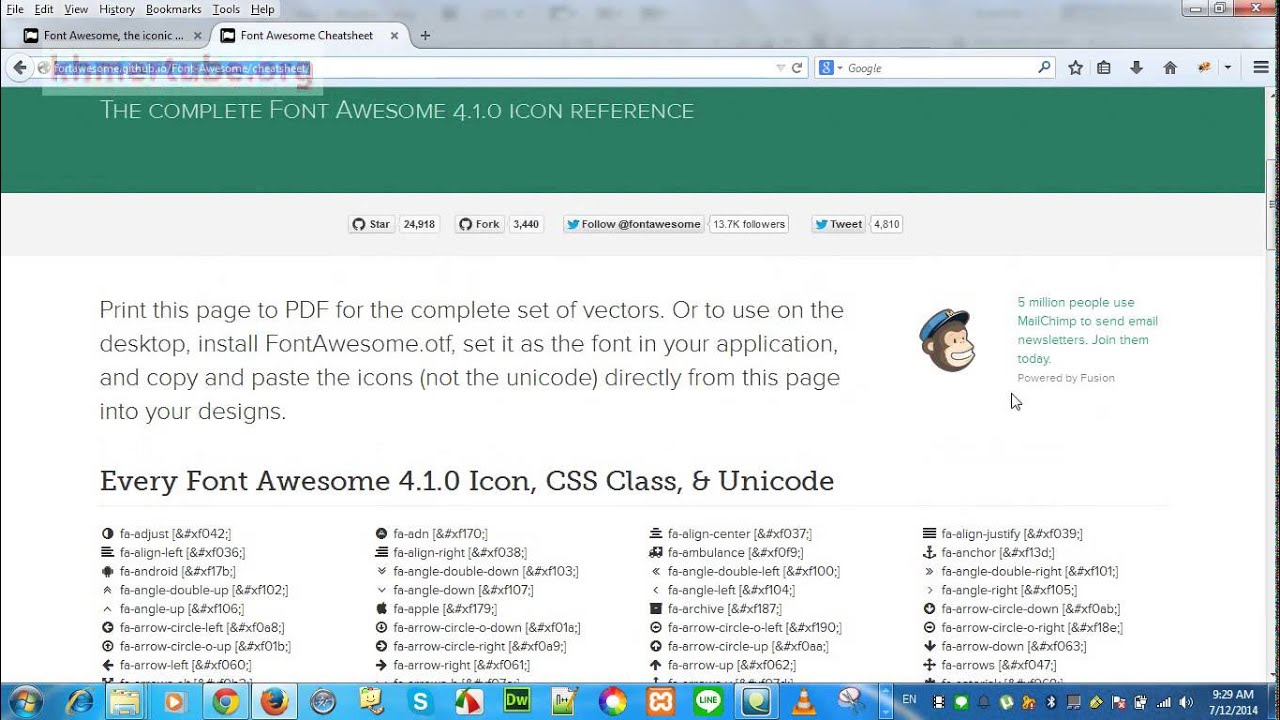Click the EN language indicator in tray
Viewport: 1280px width, 720px height.
click(909, 699)
